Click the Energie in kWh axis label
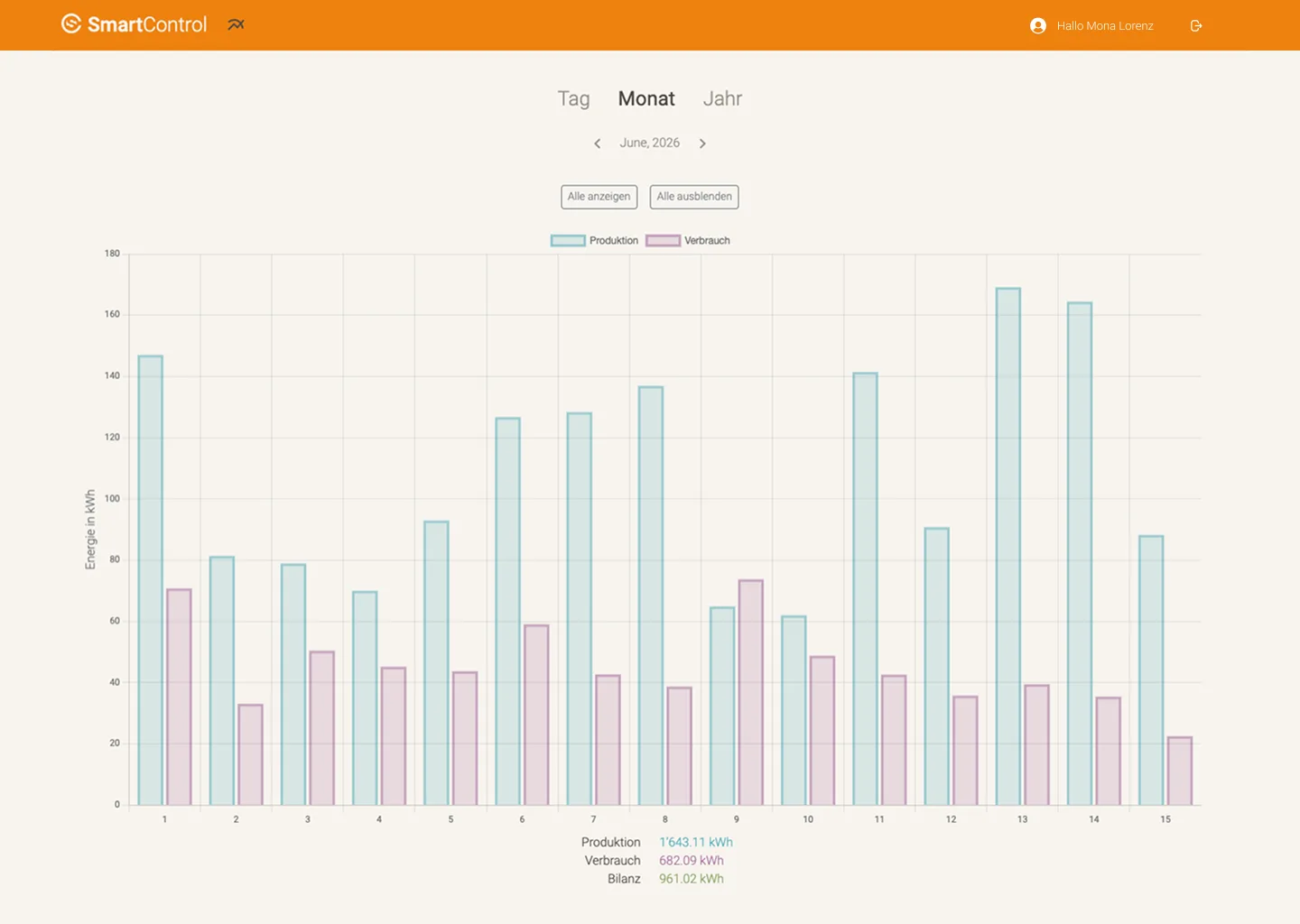This screenshot has width=1300, height=924. click(90, 530)
